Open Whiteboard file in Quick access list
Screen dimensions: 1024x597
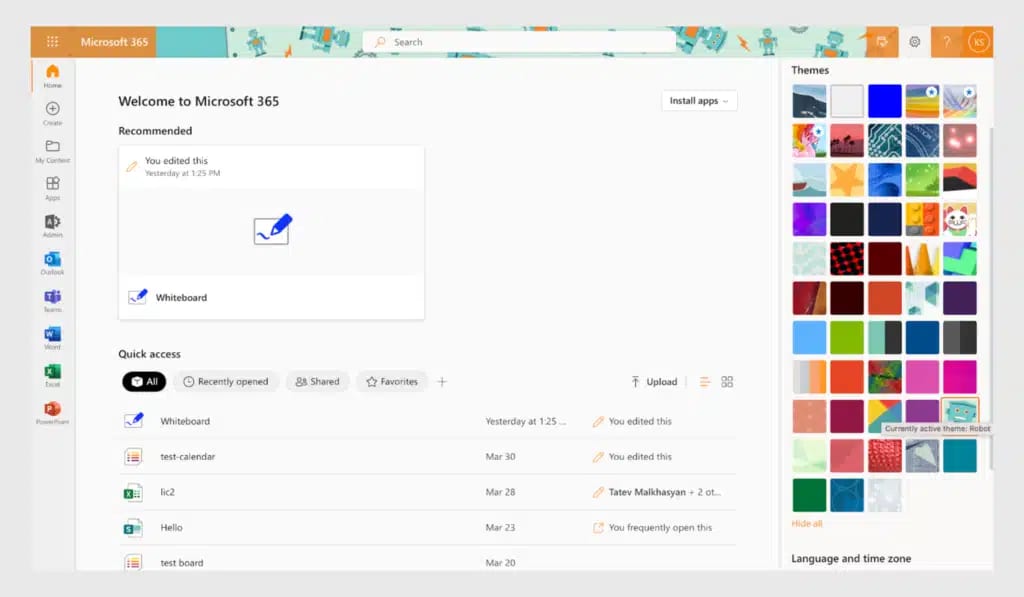[x=185, y=421]
